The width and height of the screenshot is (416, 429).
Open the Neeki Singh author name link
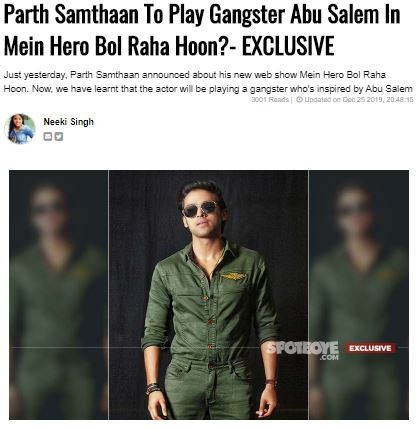click(x=69, y=122)
